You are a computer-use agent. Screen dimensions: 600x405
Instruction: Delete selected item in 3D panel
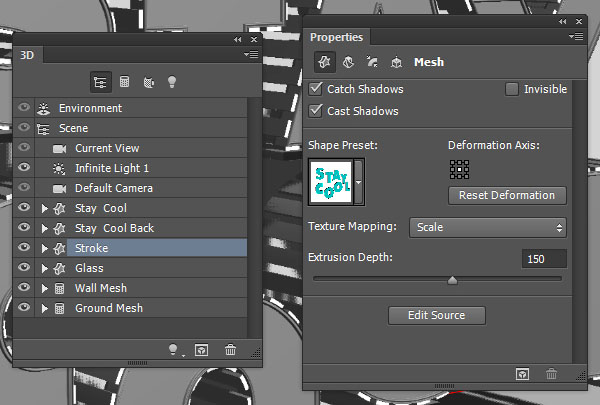230,350
